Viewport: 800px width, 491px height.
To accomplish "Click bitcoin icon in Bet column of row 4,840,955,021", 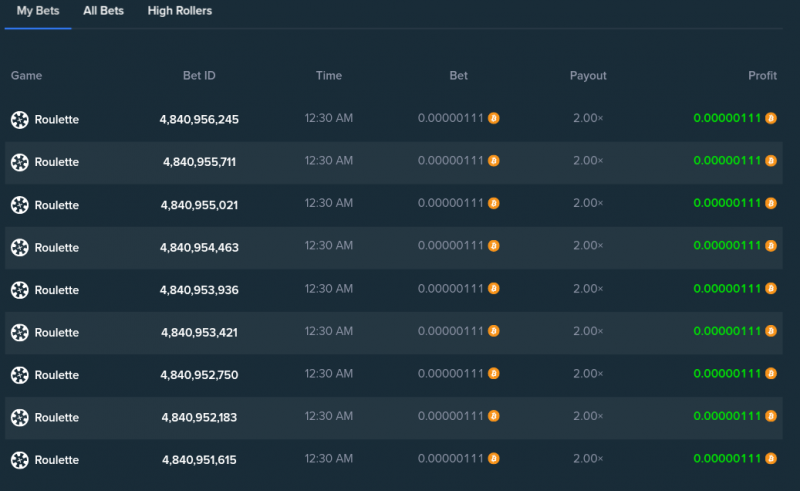I will click(x=493, y=203).
